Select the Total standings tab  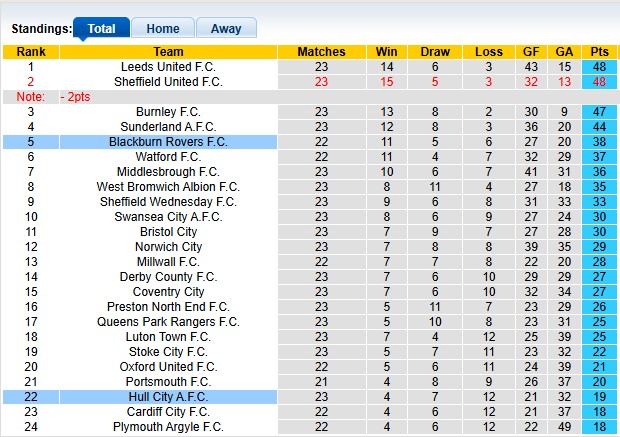101,29
